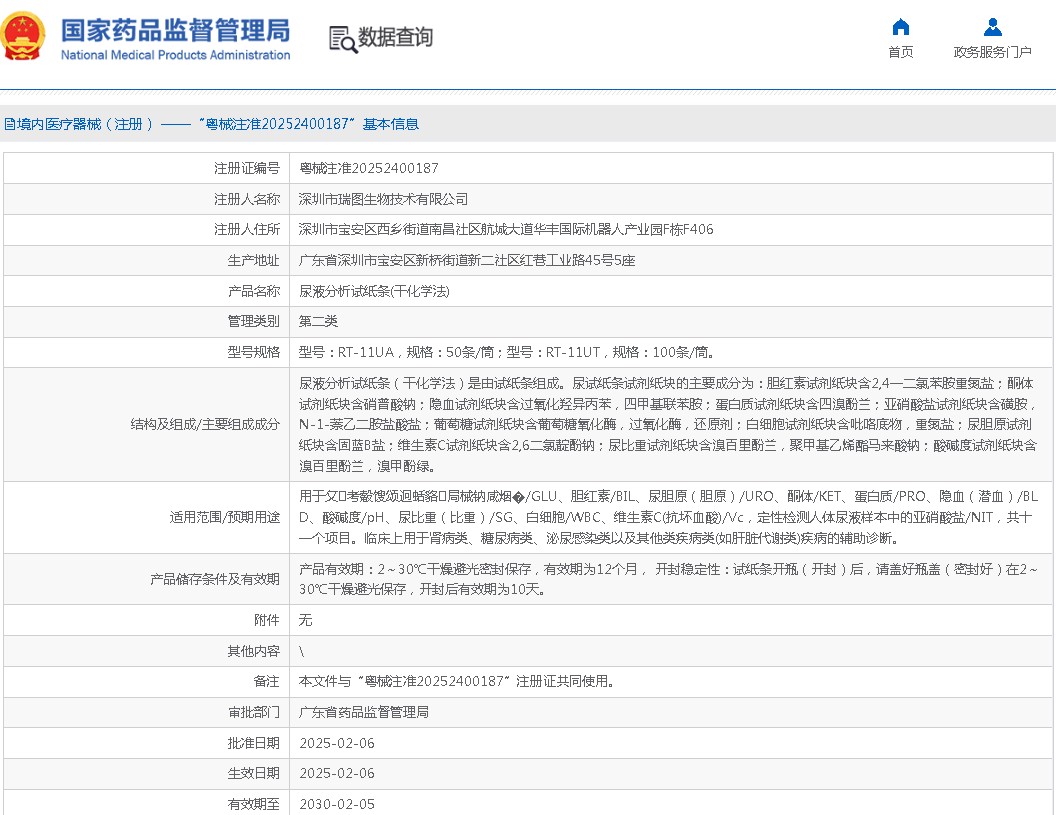Click the 首页 house icon
Image resolution: width=1056 pixels, height=815 pixels.
pyautogui.click(x=900, y=27)
